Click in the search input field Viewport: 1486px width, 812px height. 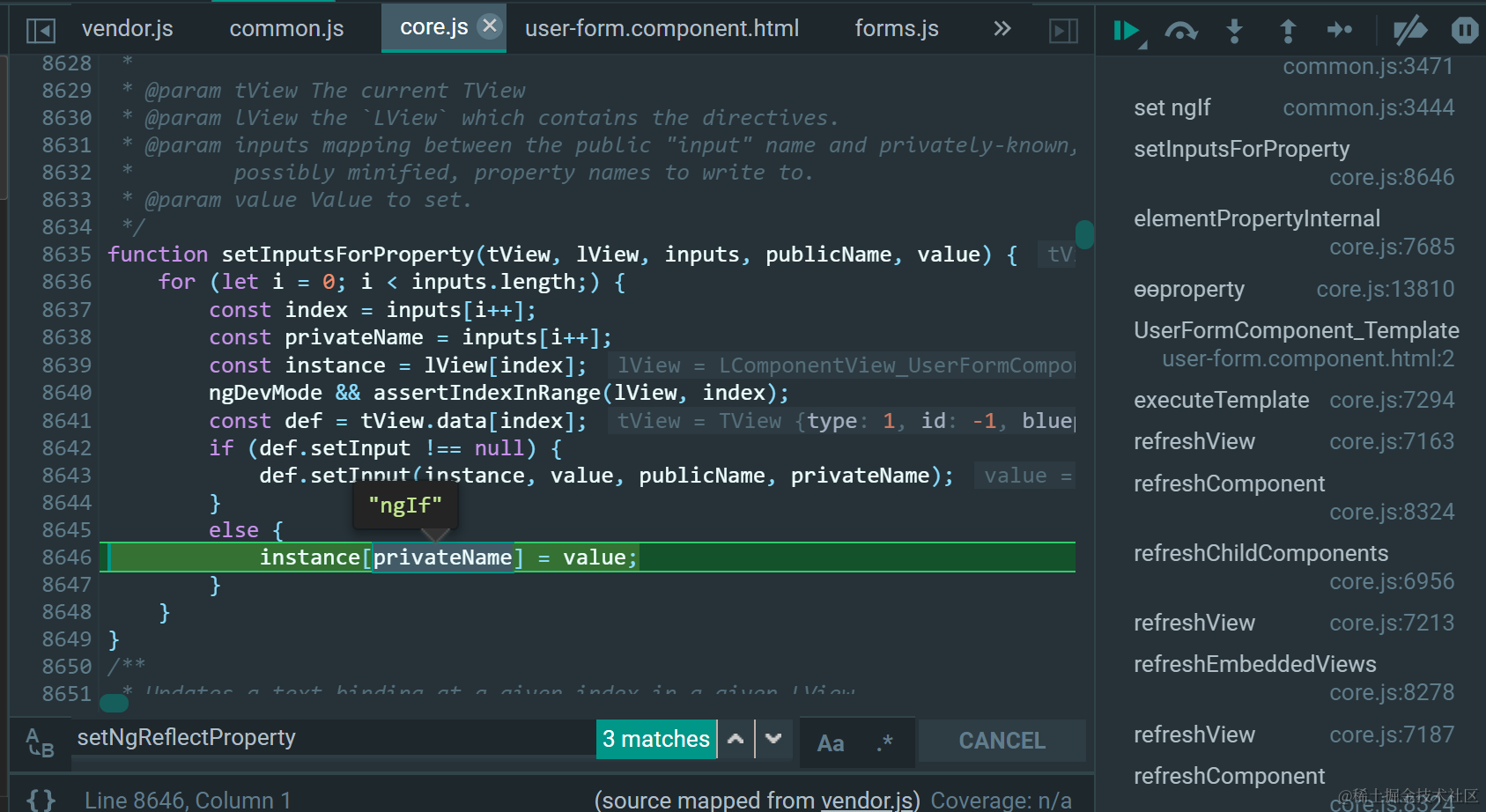(333, 738)
